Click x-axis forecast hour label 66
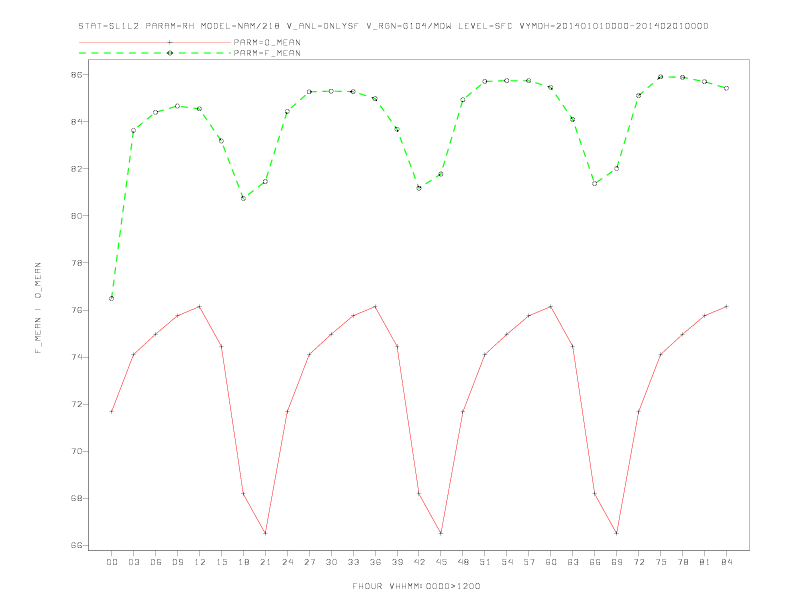 coord(595,562)
